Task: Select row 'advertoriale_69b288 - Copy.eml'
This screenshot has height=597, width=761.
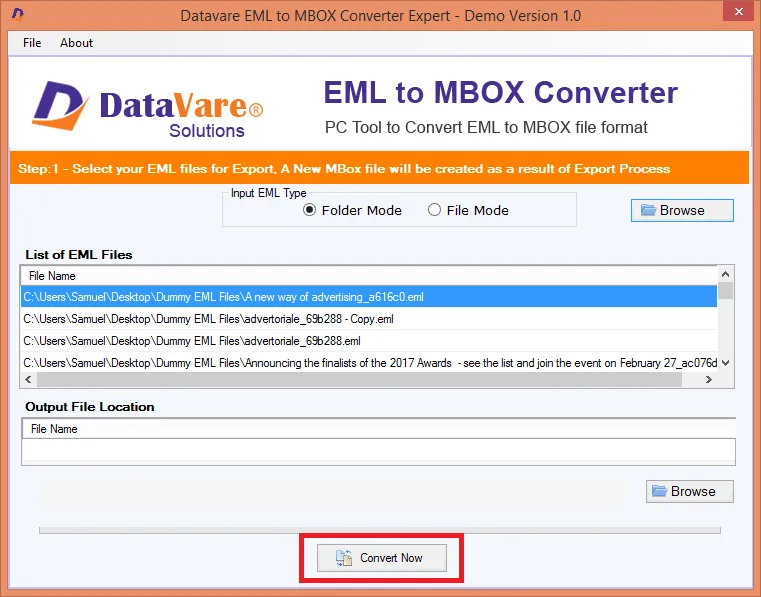Action: (x=368, y=319)
